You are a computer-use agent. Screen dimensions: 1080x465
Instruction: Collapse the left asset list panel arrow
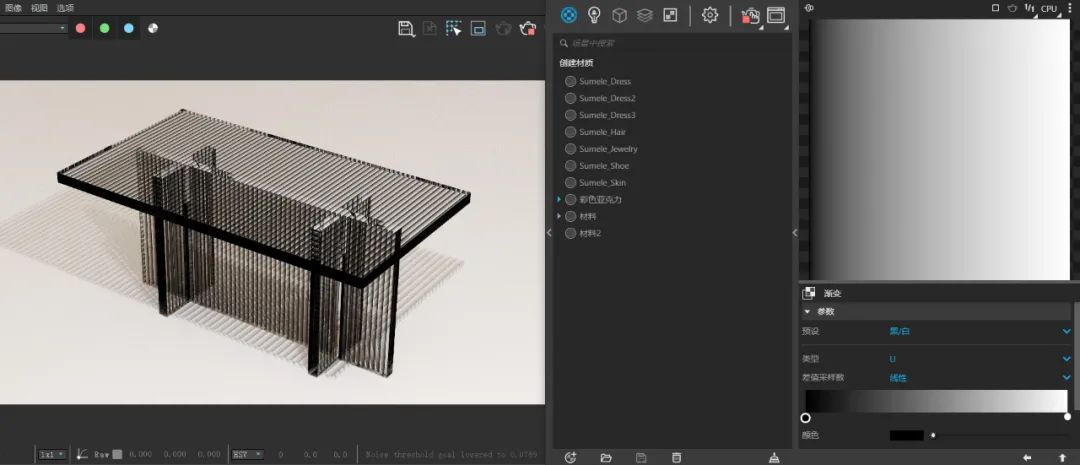(549, 233)
